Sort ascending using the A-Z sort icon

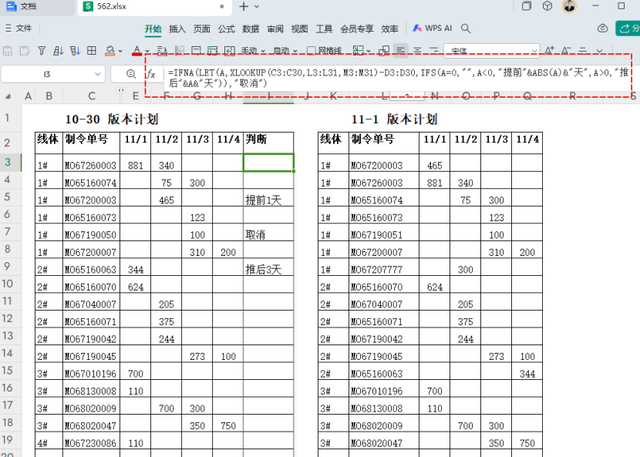[x=58, y=51]
